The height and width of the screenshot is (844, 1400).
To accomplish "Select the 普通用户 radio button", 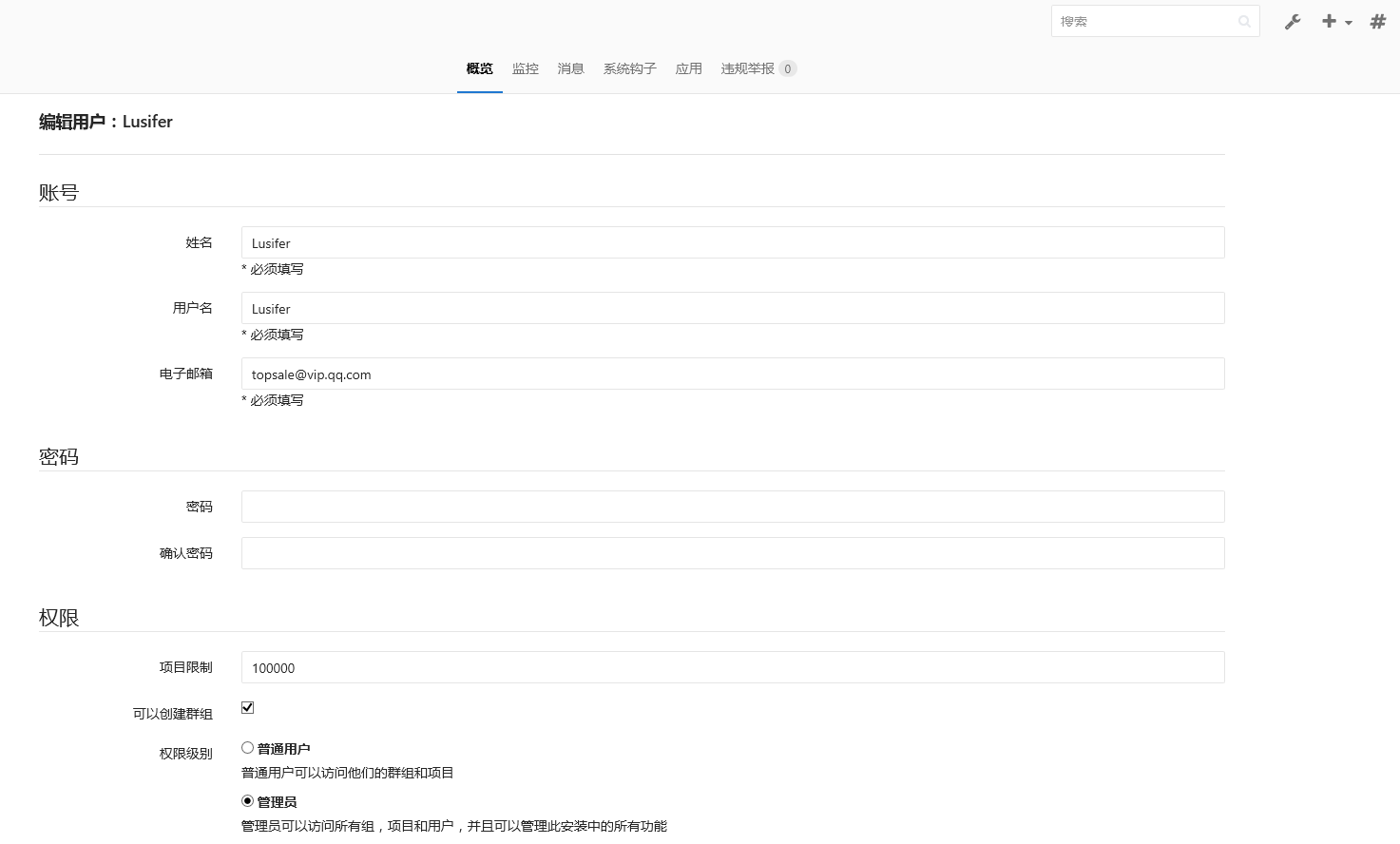I will click(247, 748).
